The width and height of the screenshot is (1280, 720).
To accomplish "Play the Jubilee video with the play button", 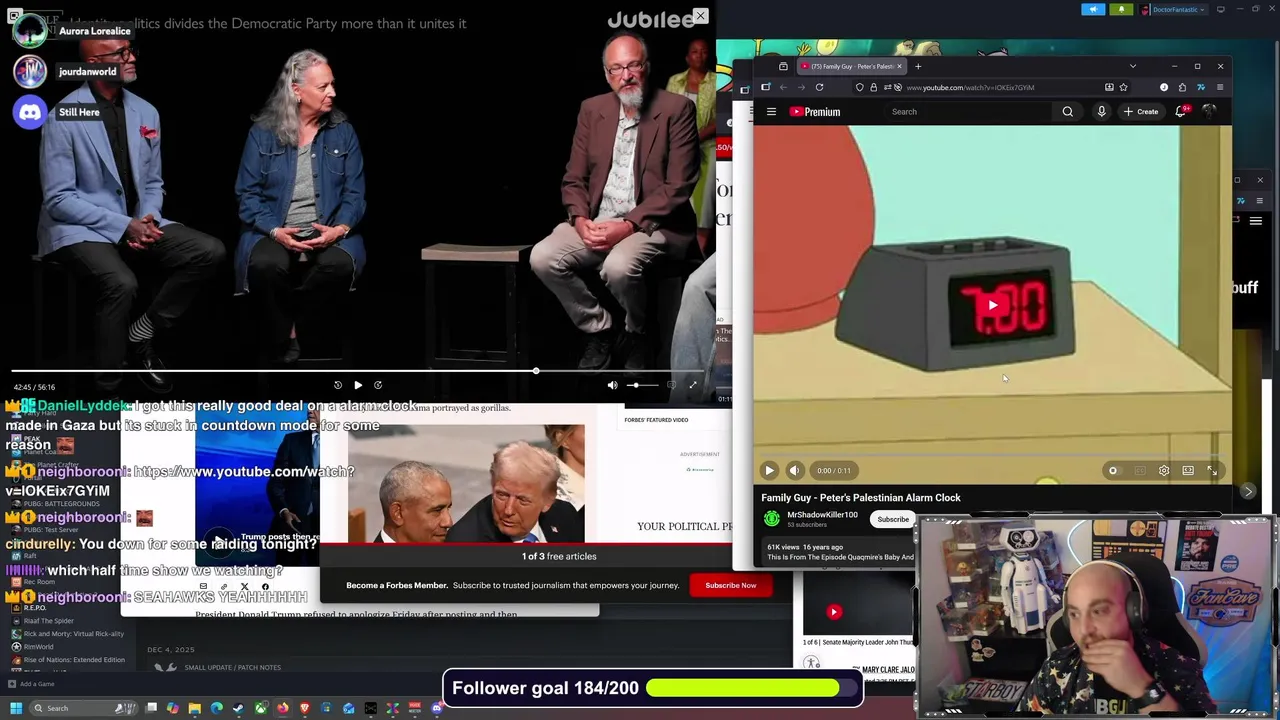I will pyautogui.click(x=358, y=385).
